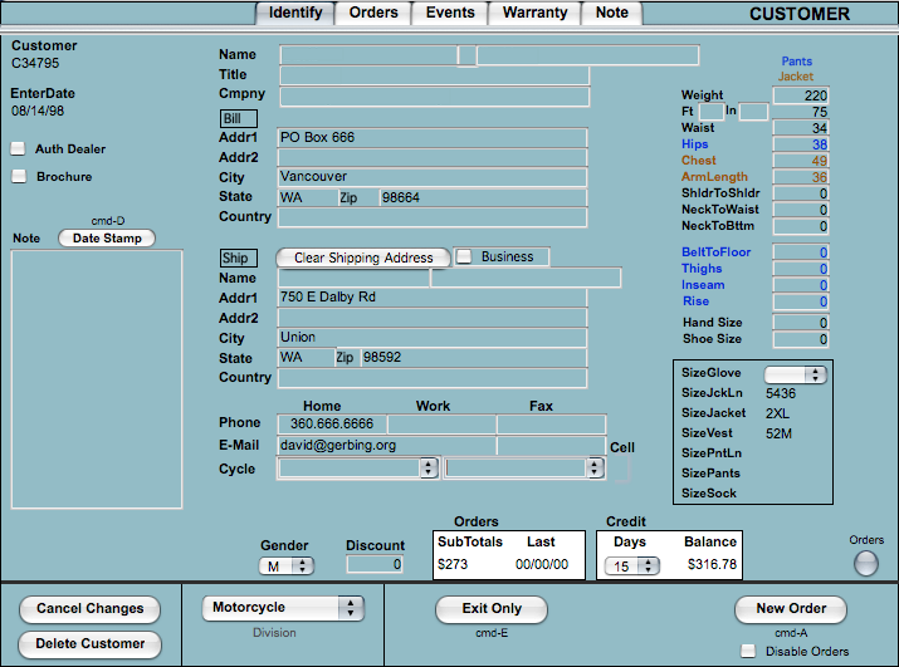Open the Motorcycle division dropdown
The height and width of the screenshot is (668, 900).
tap(283, 608)
